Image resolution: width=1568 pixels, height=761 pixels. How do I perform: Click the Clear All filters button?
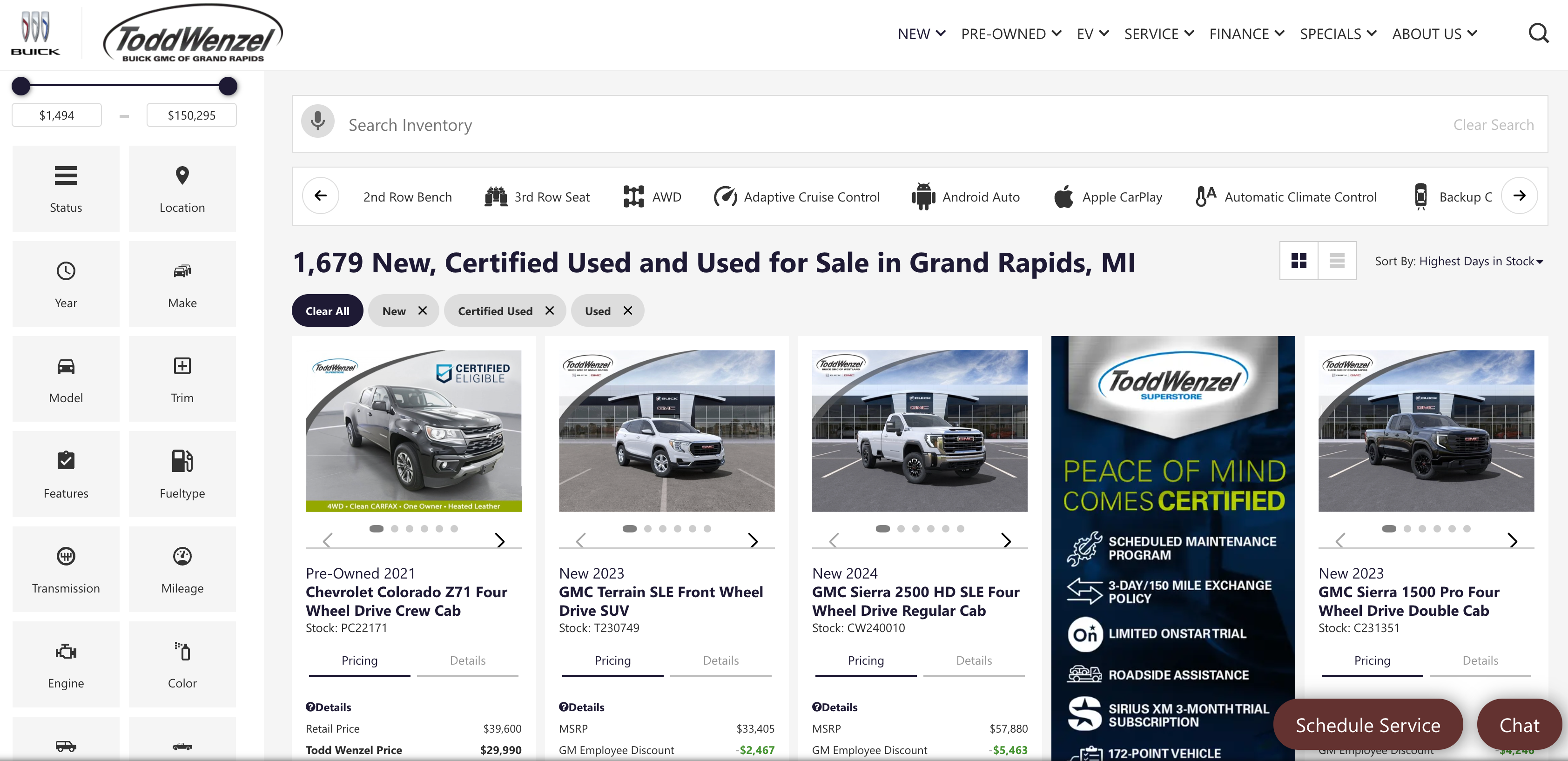point(327,310)
